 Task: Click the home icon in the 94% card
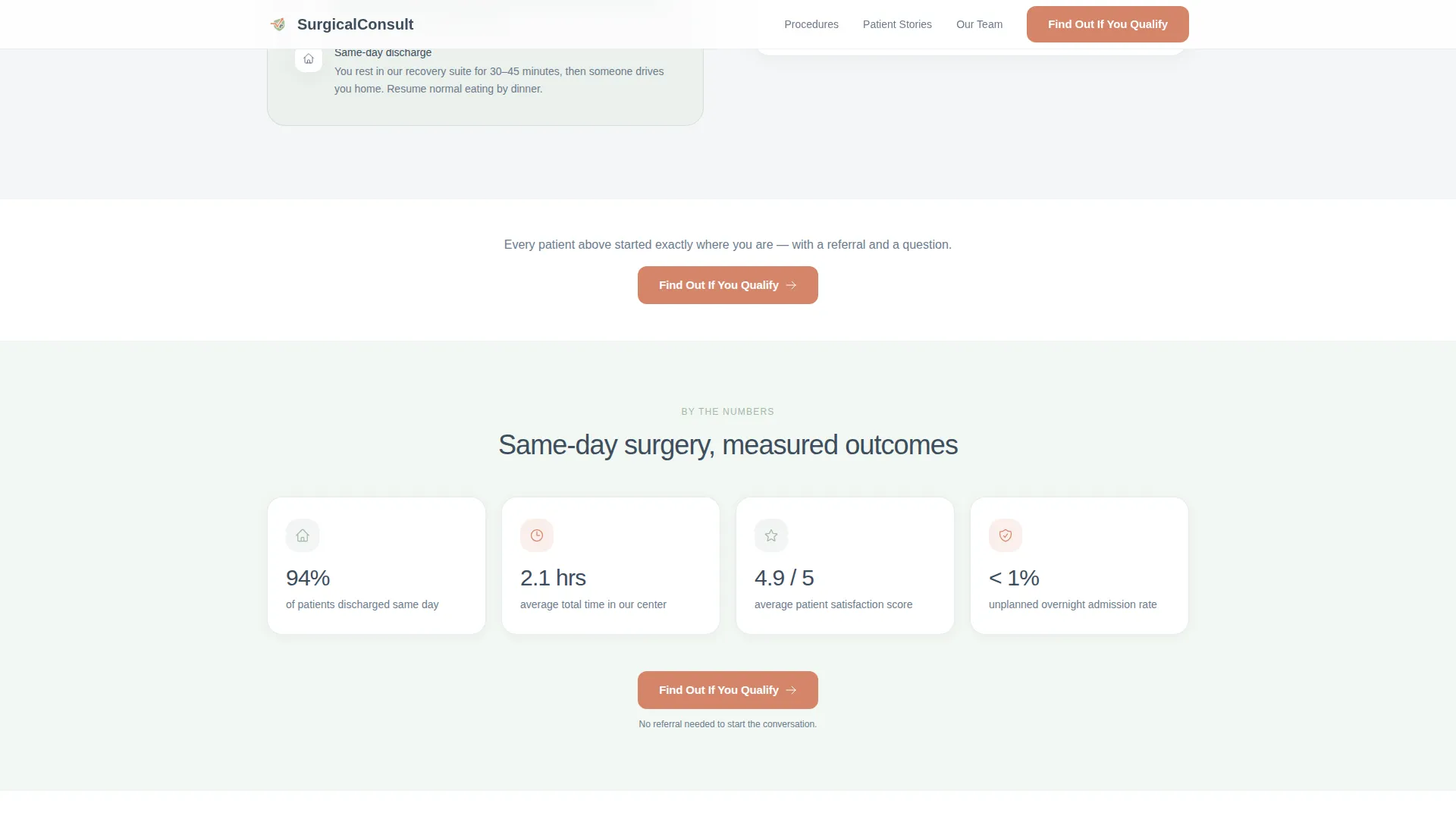tap(303, 535)
